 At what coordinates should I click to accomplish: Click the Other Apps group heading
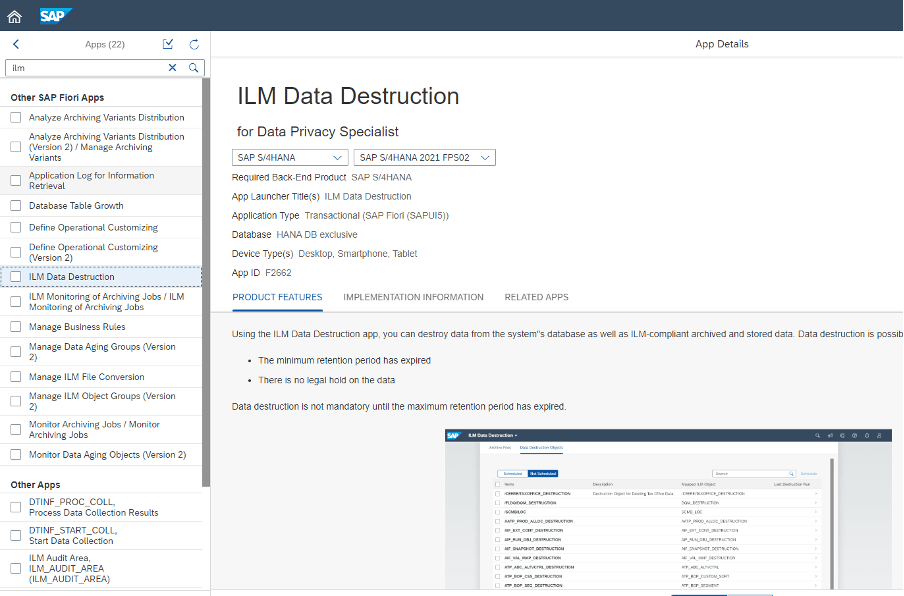tap(35, 485)
